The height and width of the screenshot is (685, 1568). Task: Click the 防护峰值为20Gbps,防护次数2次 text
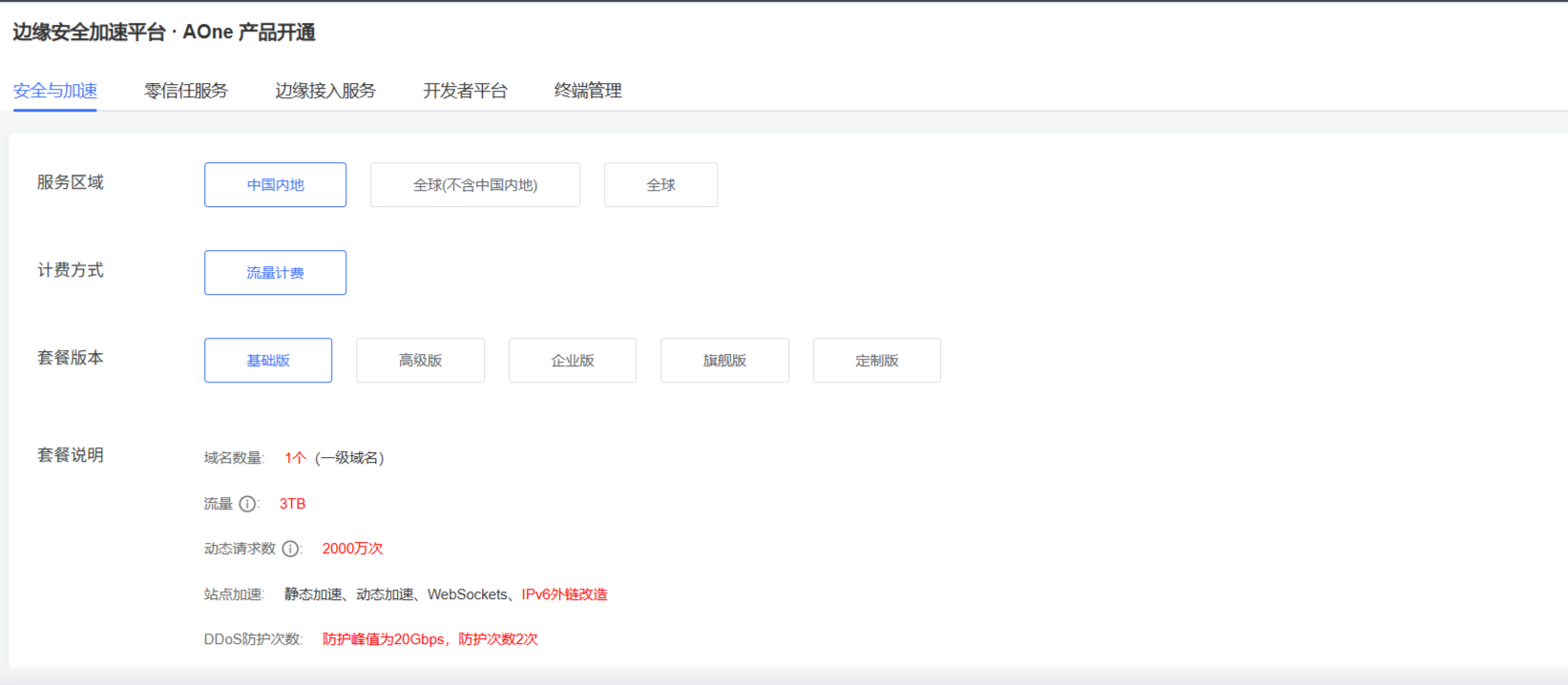coord(430,639)
